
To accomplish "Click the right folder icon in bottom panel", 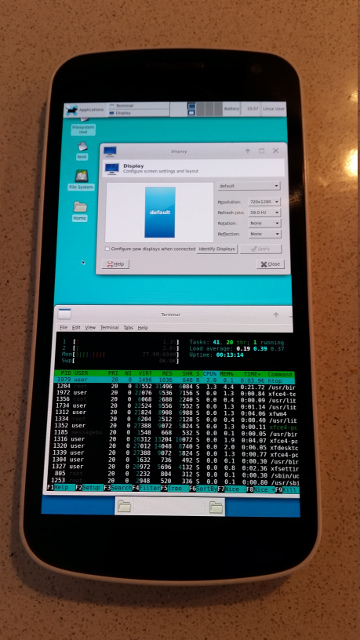I will tap(216, 507).
